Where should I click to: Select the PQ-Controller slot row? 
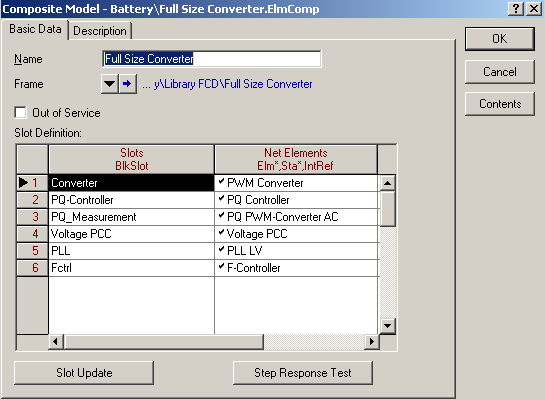click(197, 200)
